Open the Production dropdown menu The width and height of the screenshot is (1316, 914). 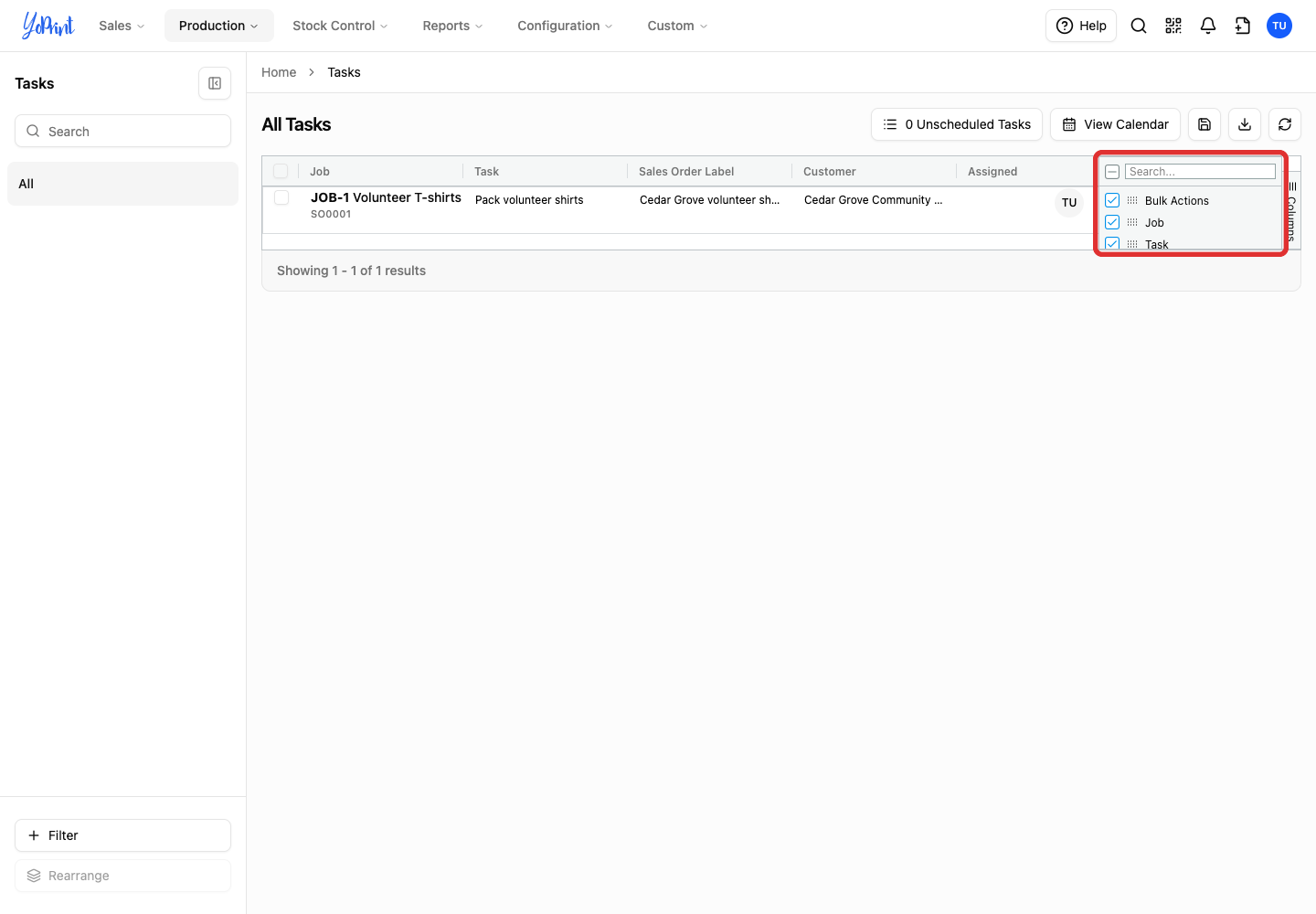tap(218, 26)
